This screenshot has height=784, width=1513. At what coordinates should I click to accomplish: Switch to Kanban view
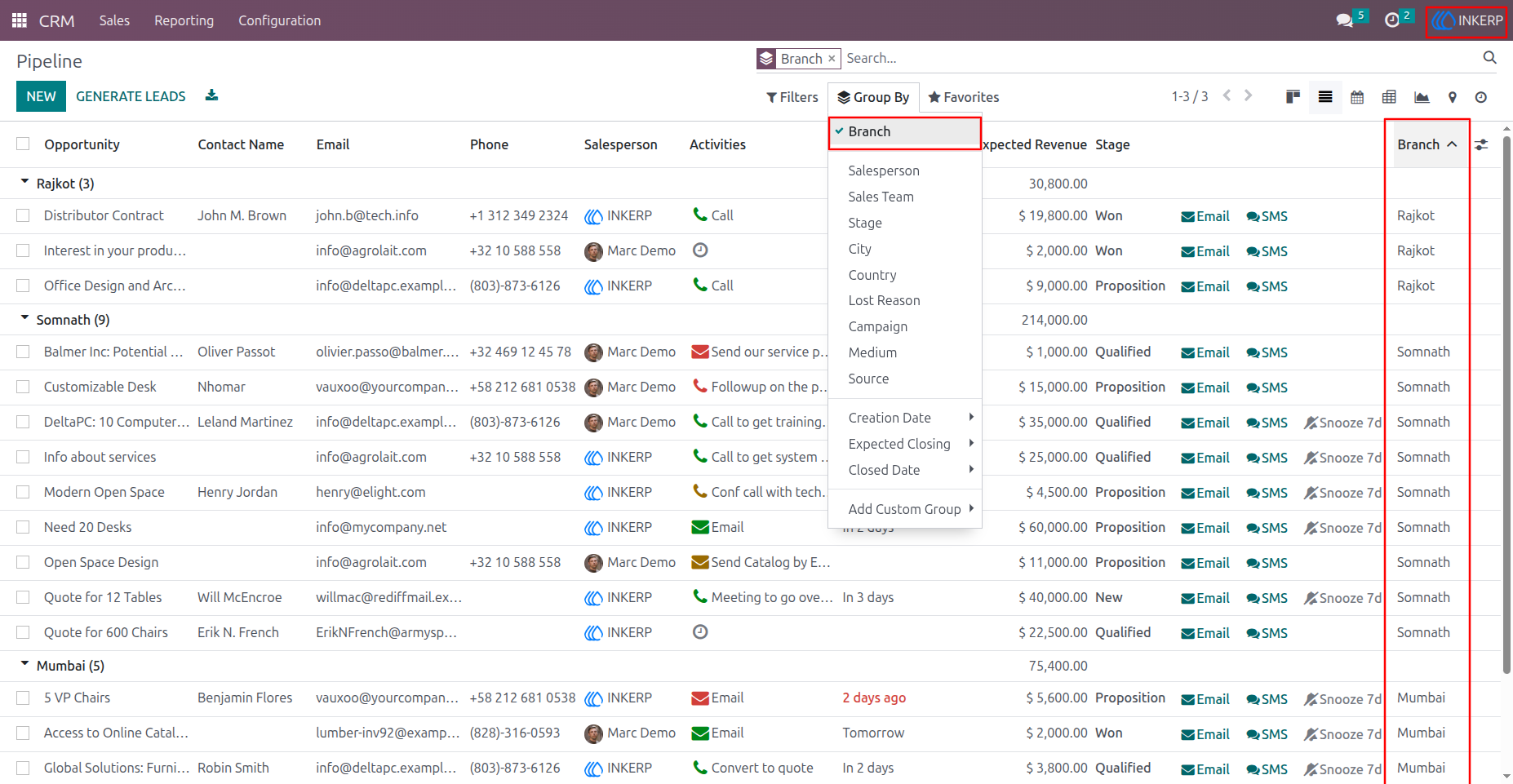[1293, 97]
